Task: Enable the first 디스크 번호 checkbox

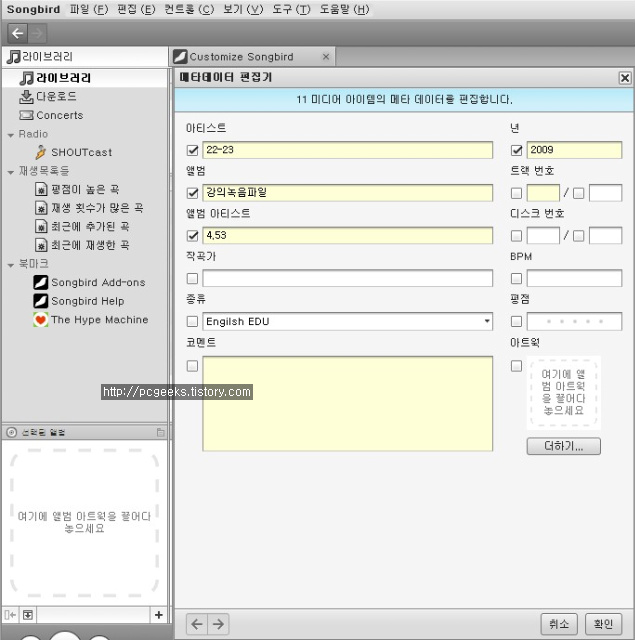Action: click(x=516, y=236)
